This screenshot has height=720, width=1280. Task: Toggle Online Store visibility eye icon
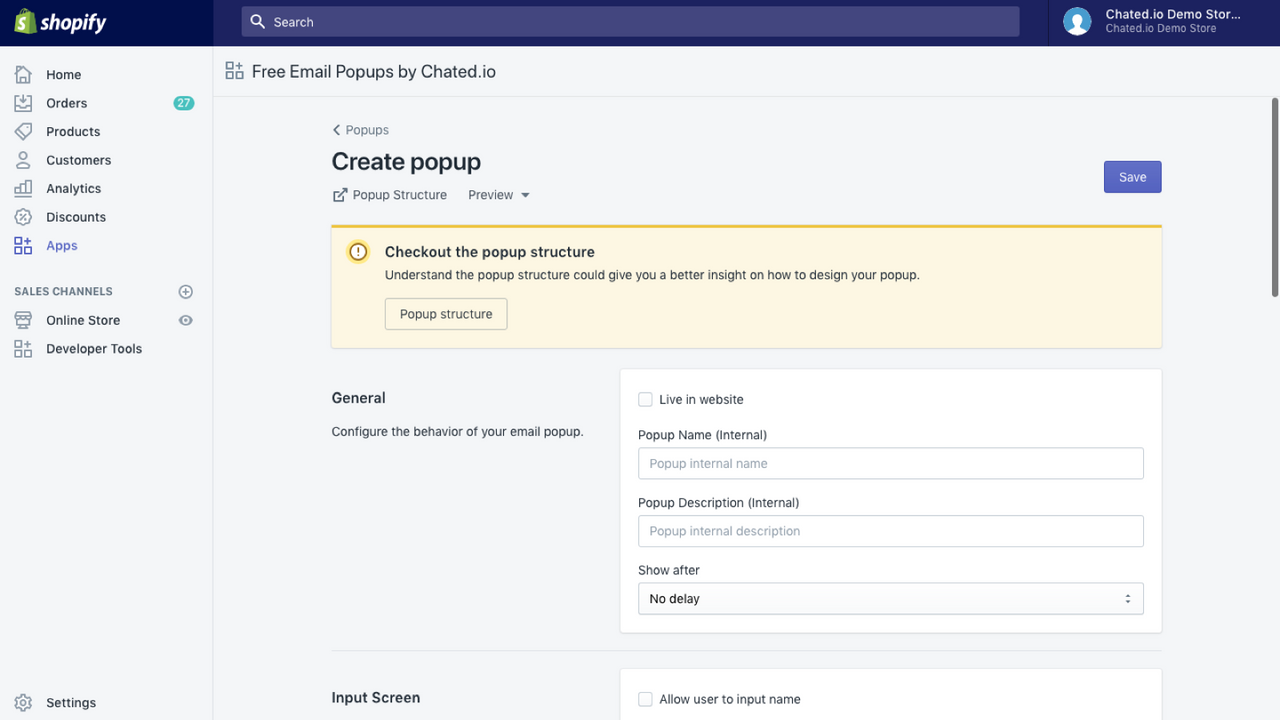[x=185, y=319]
